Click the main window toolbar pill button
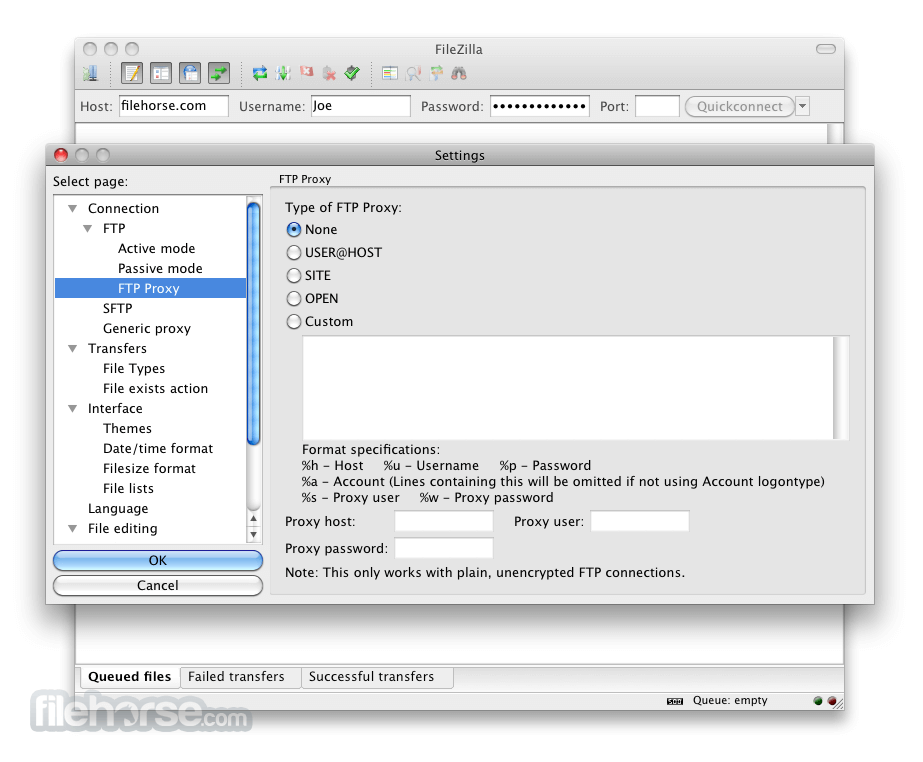The width and height of the screenshot is (923, 762). (x=825, y=49)
